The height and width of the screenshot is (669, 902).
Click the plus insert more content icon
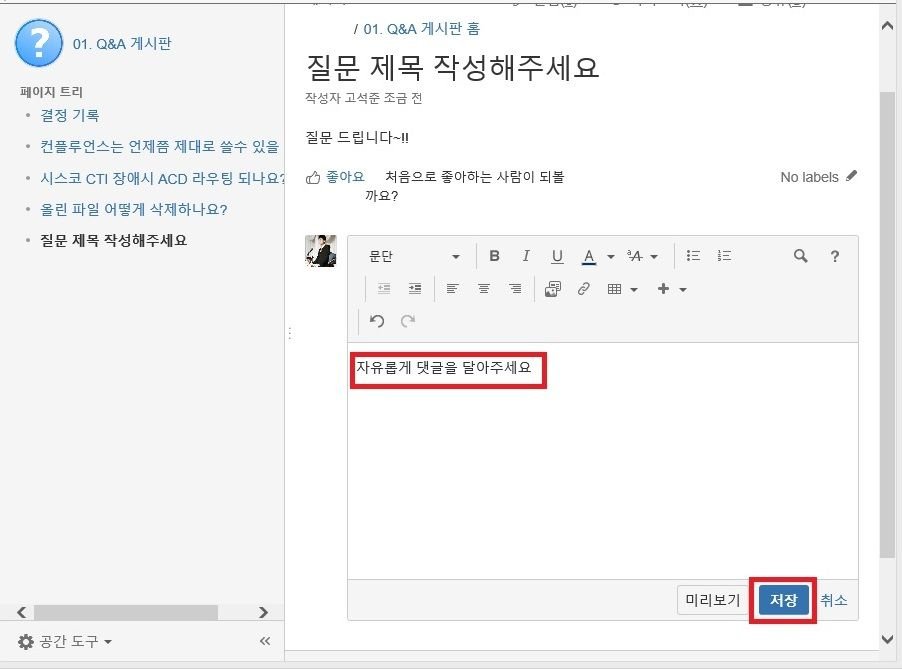pos(663,289)
